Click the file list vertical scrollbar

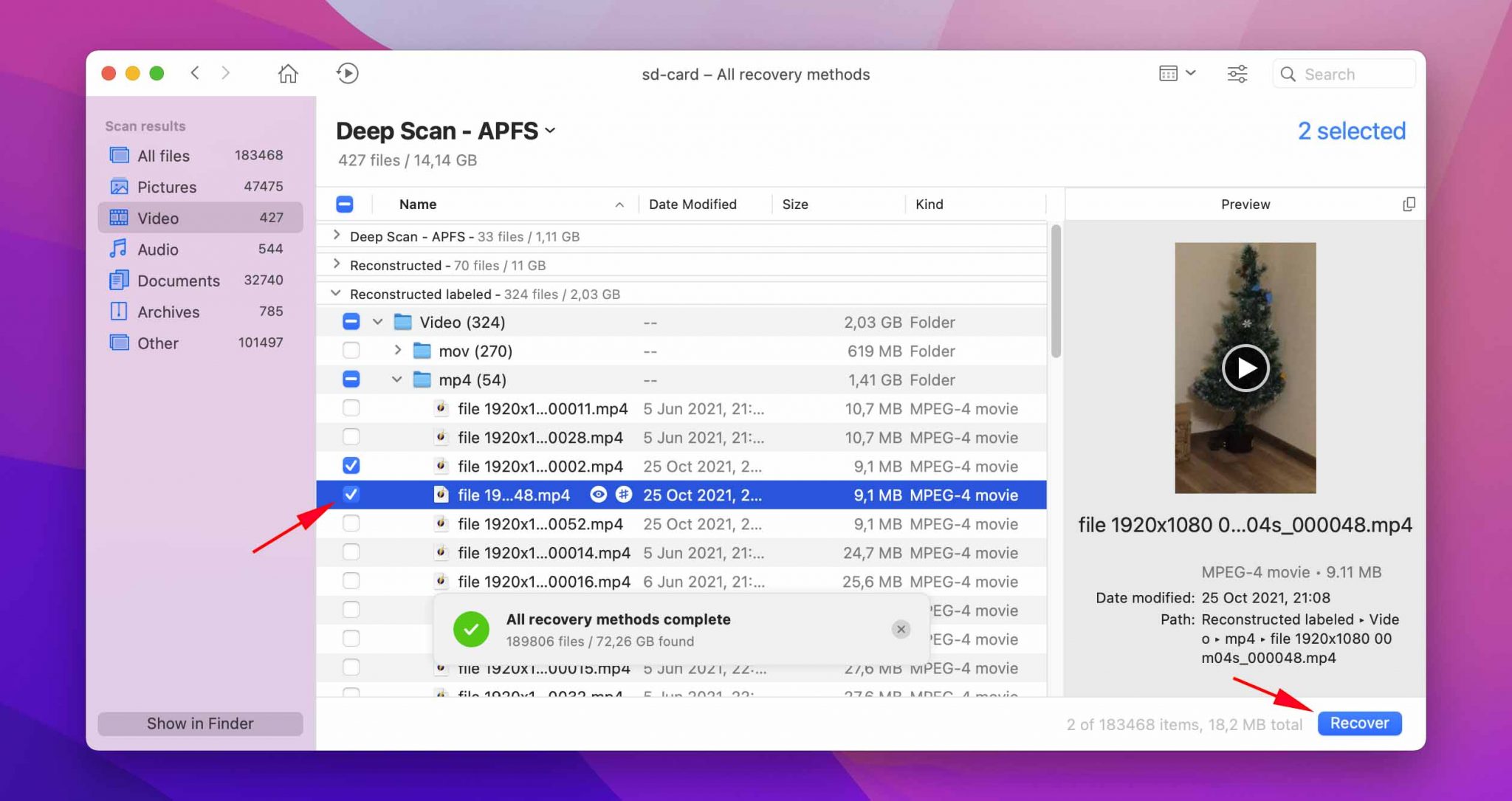tap(1056, 292)
